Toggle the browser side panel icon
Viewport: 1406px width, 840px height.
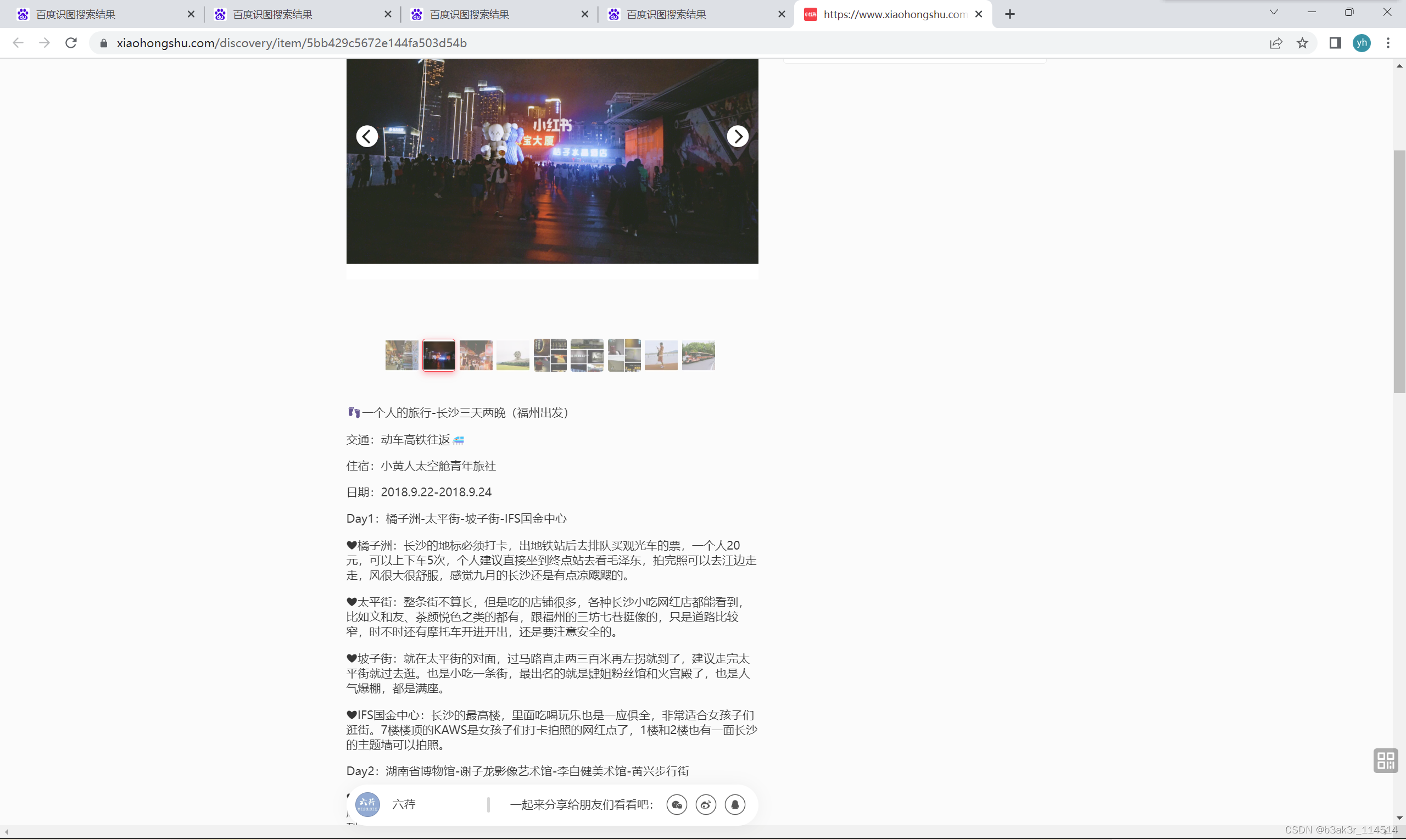pyautogui.click(x=1335, y=43)
